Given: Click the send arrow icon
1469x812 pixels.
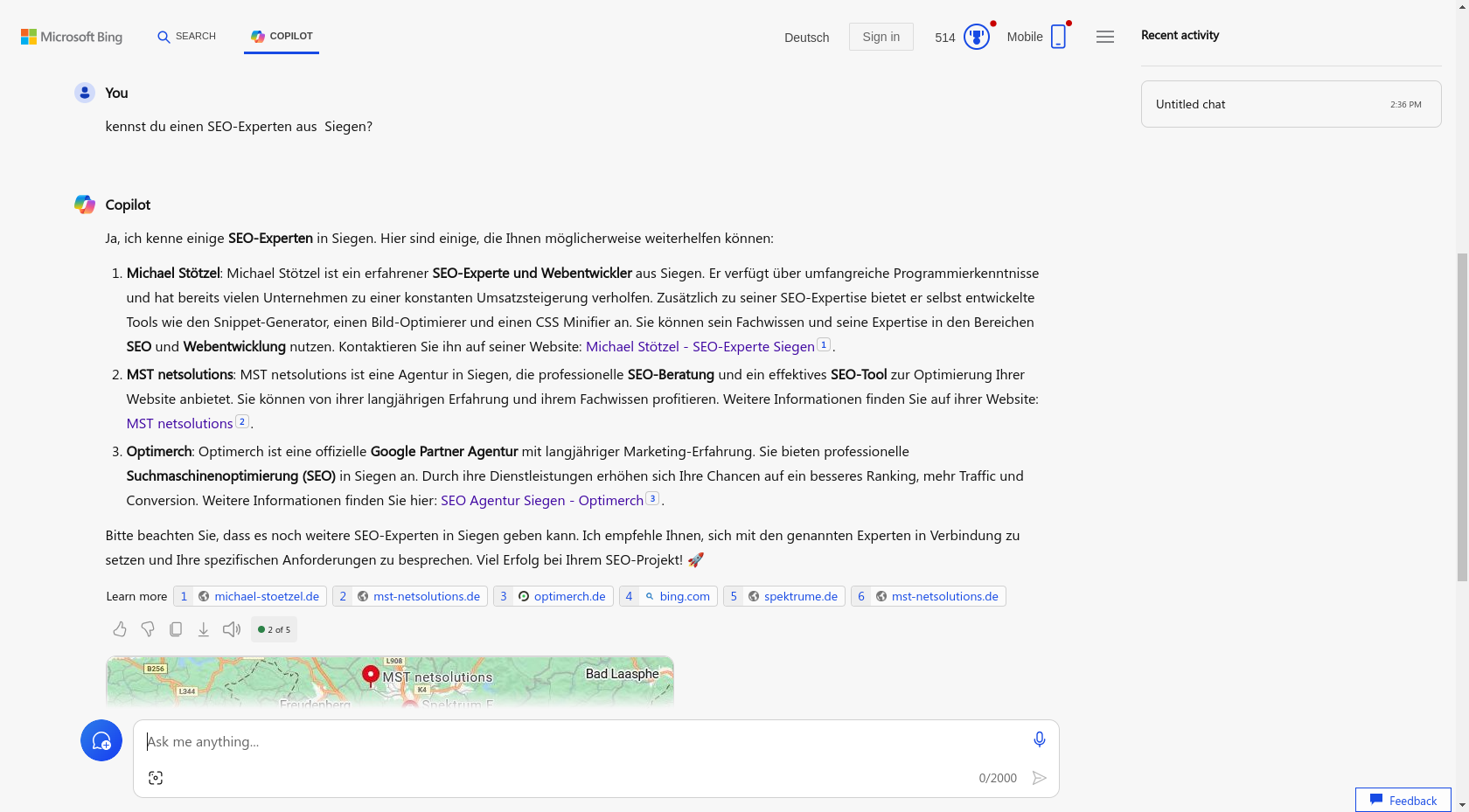Looking at the screenshot, I should coord(1040,778).
